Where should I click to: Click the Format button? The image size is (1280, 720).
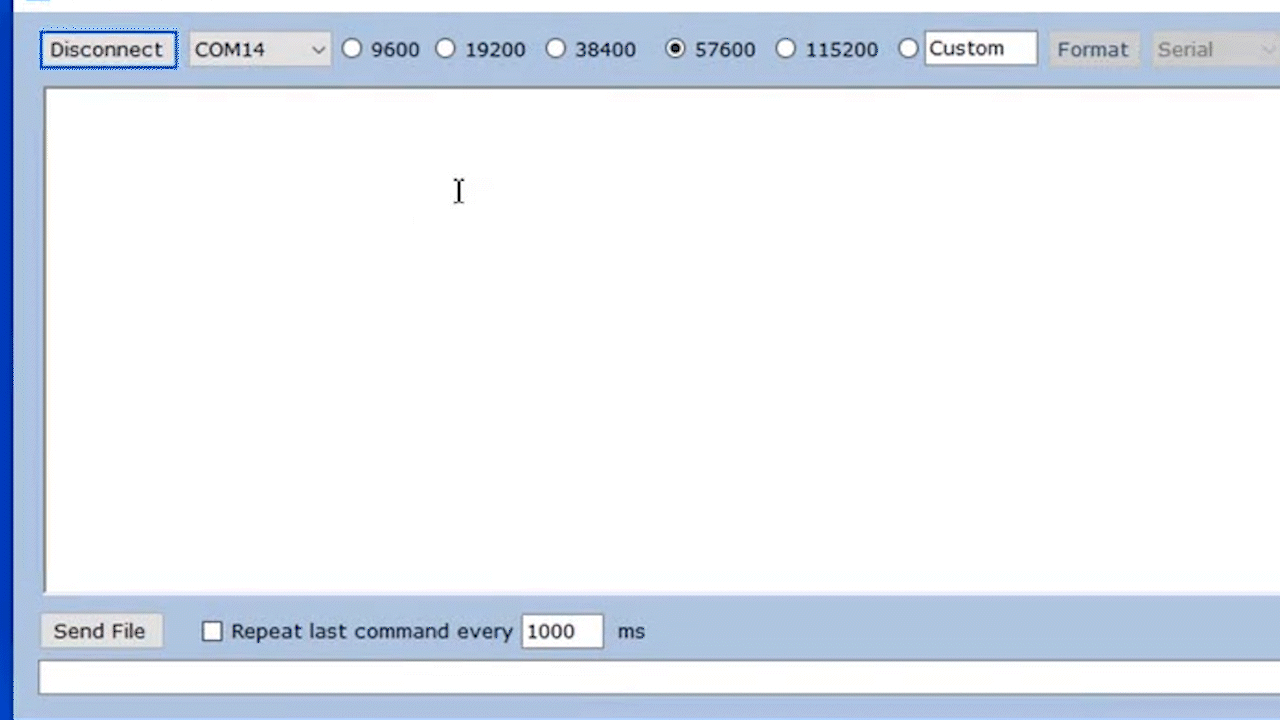coord(1093,49)
